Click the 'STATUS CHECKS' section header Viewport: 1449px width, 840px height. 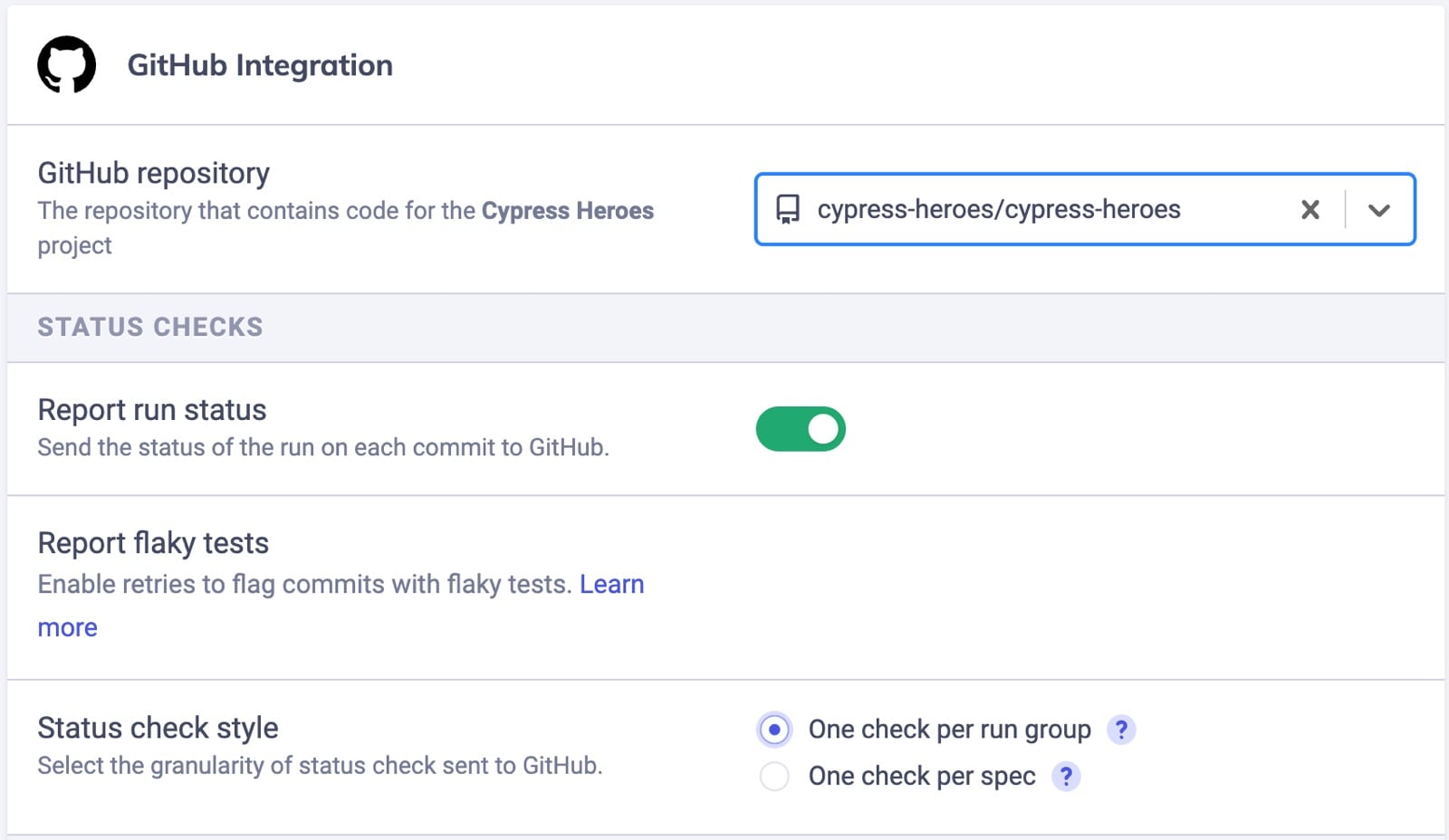click(x=149, y=327)
